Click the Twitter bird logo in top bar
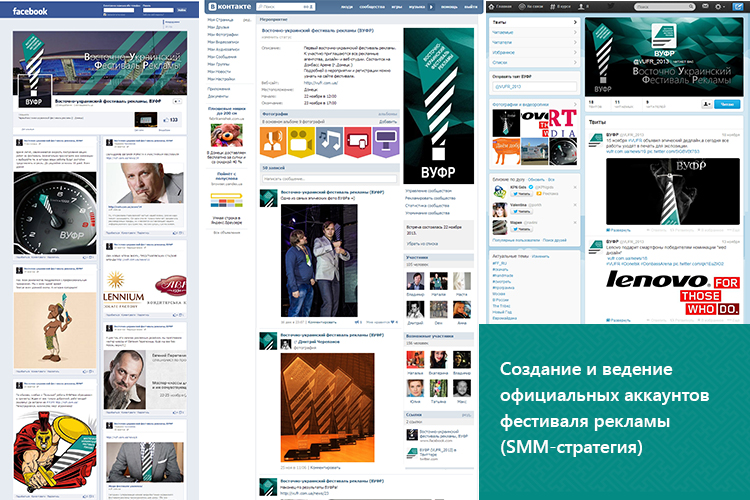The image size is (750, 500). [x=611, y=6]
